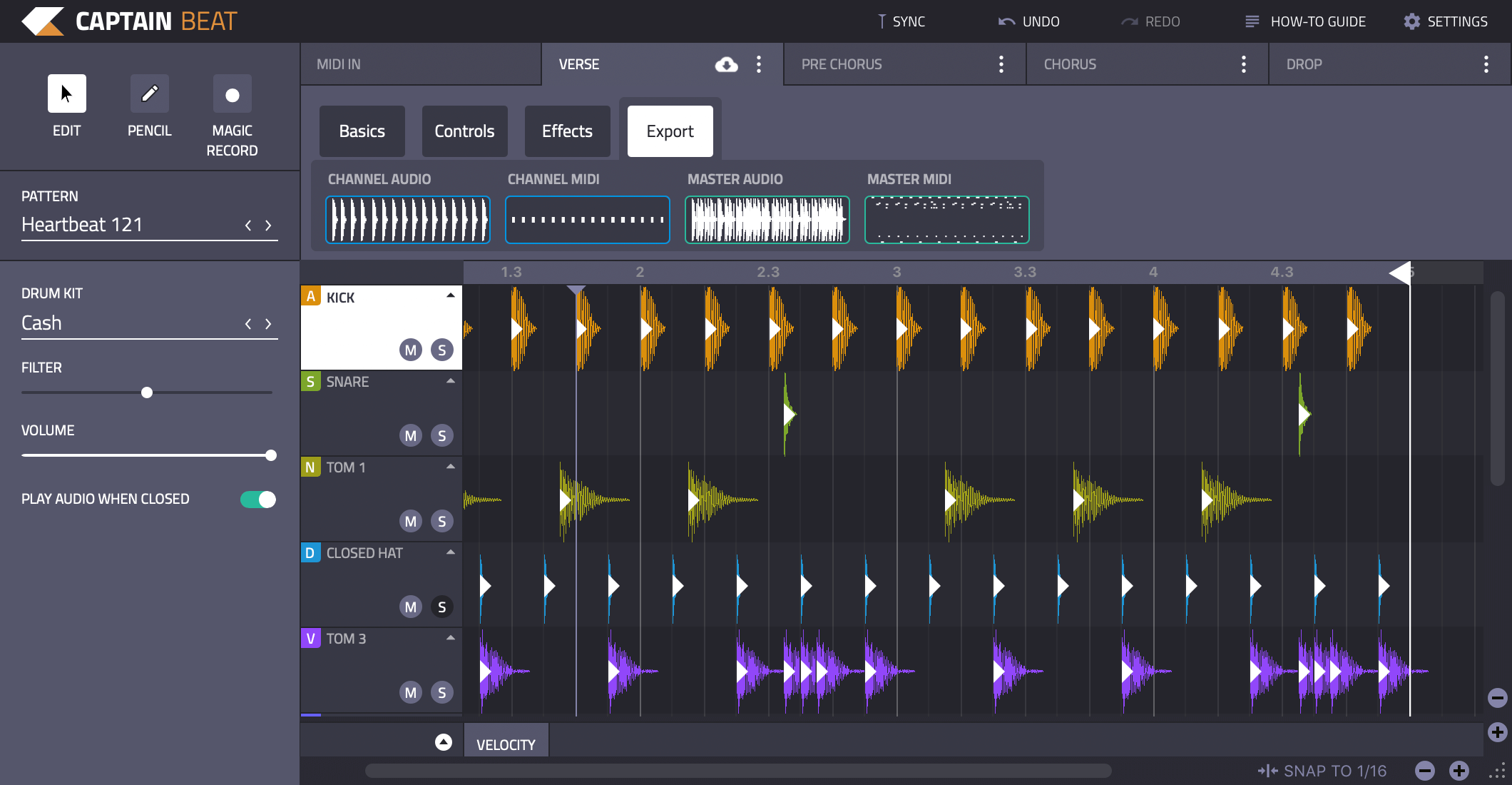Adjust the Volume slider handle

tap(271, 455)
